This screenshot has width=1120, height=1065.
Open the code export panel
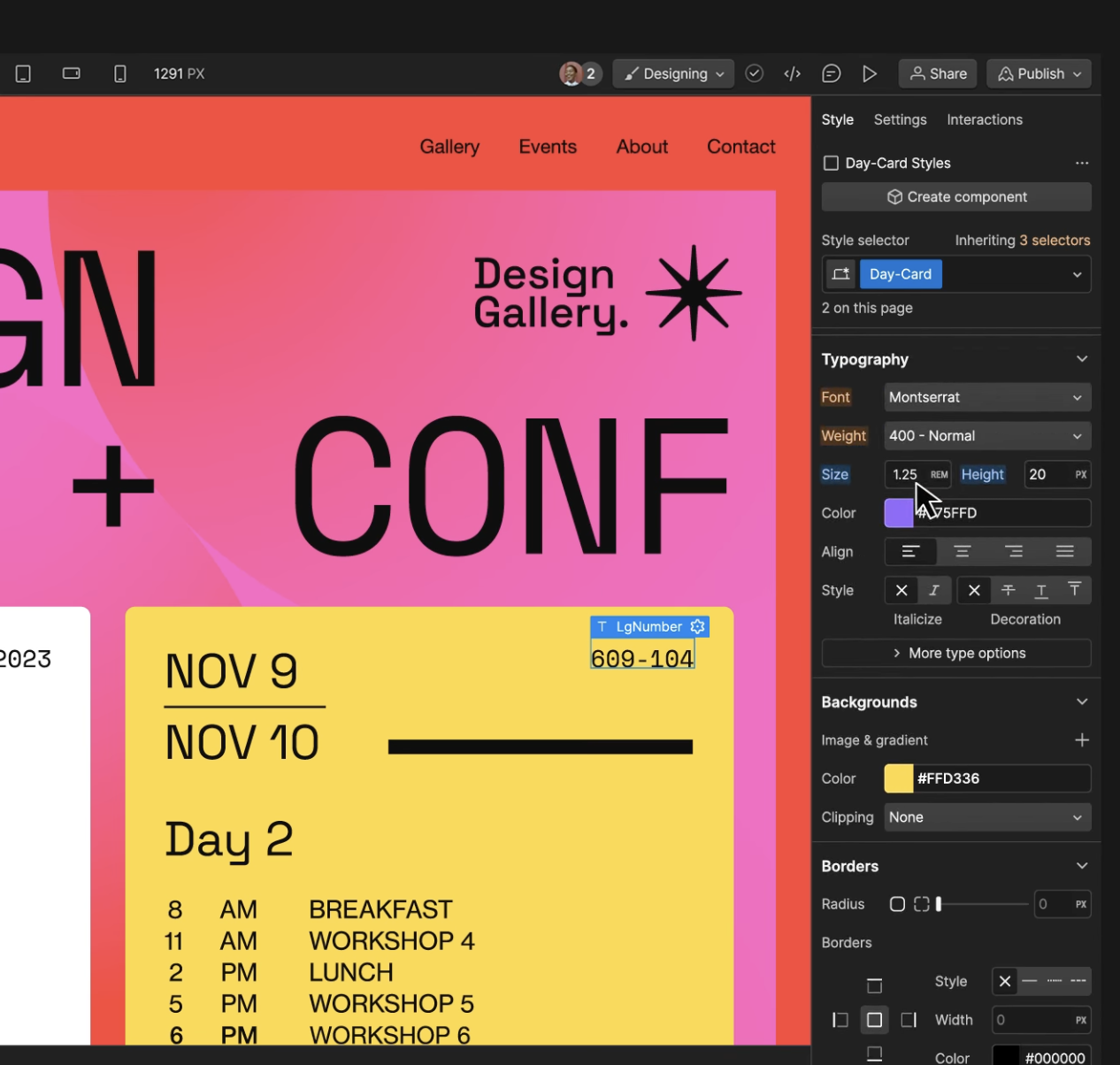792,73
